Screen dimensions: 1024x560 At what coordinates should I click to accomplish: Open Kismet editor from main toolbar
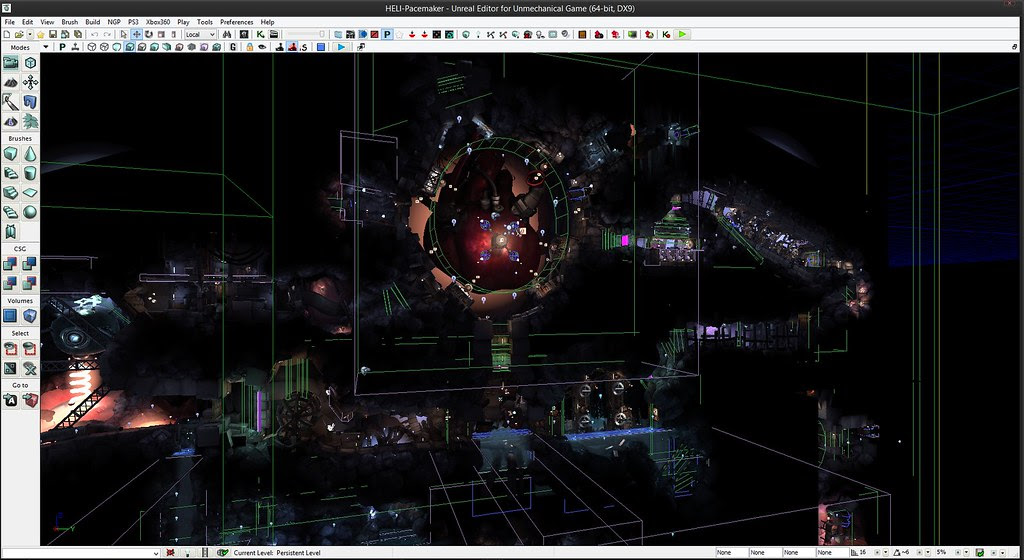[x=260, y=34]
